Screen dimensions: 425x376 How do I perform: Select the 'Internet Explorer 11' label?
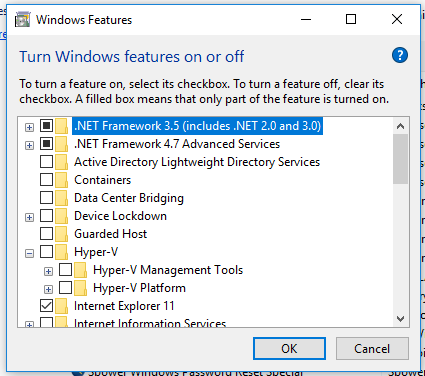click(124, 306)
